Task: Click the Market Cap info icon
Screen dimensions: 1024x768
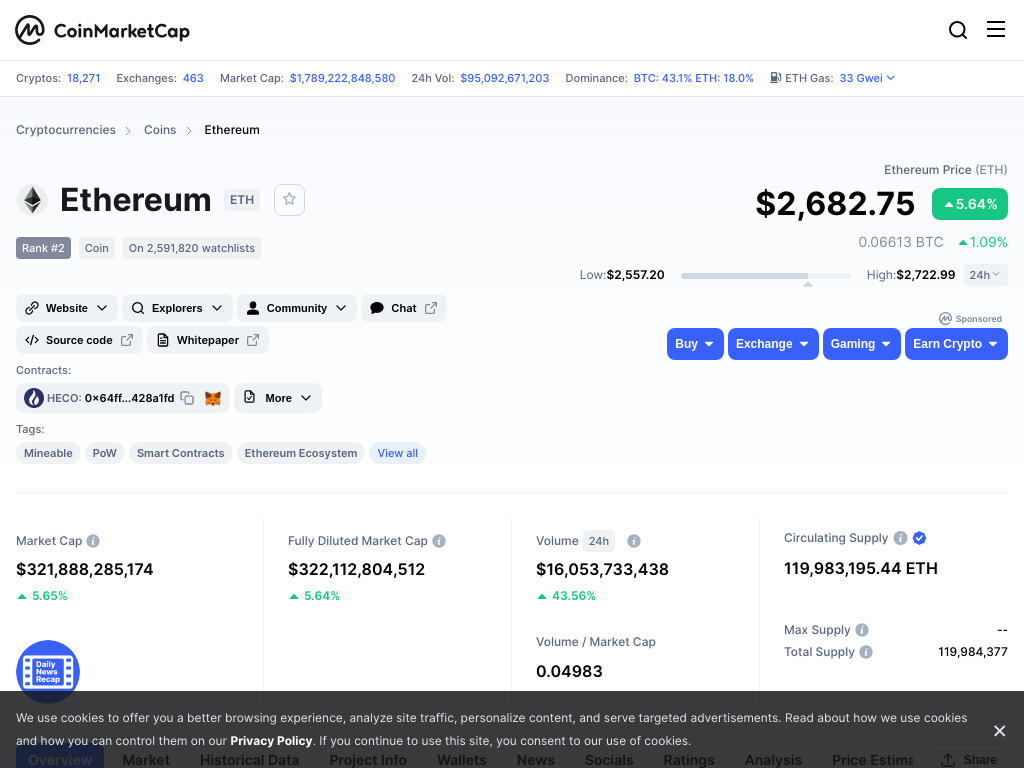Action: (93, 541)
